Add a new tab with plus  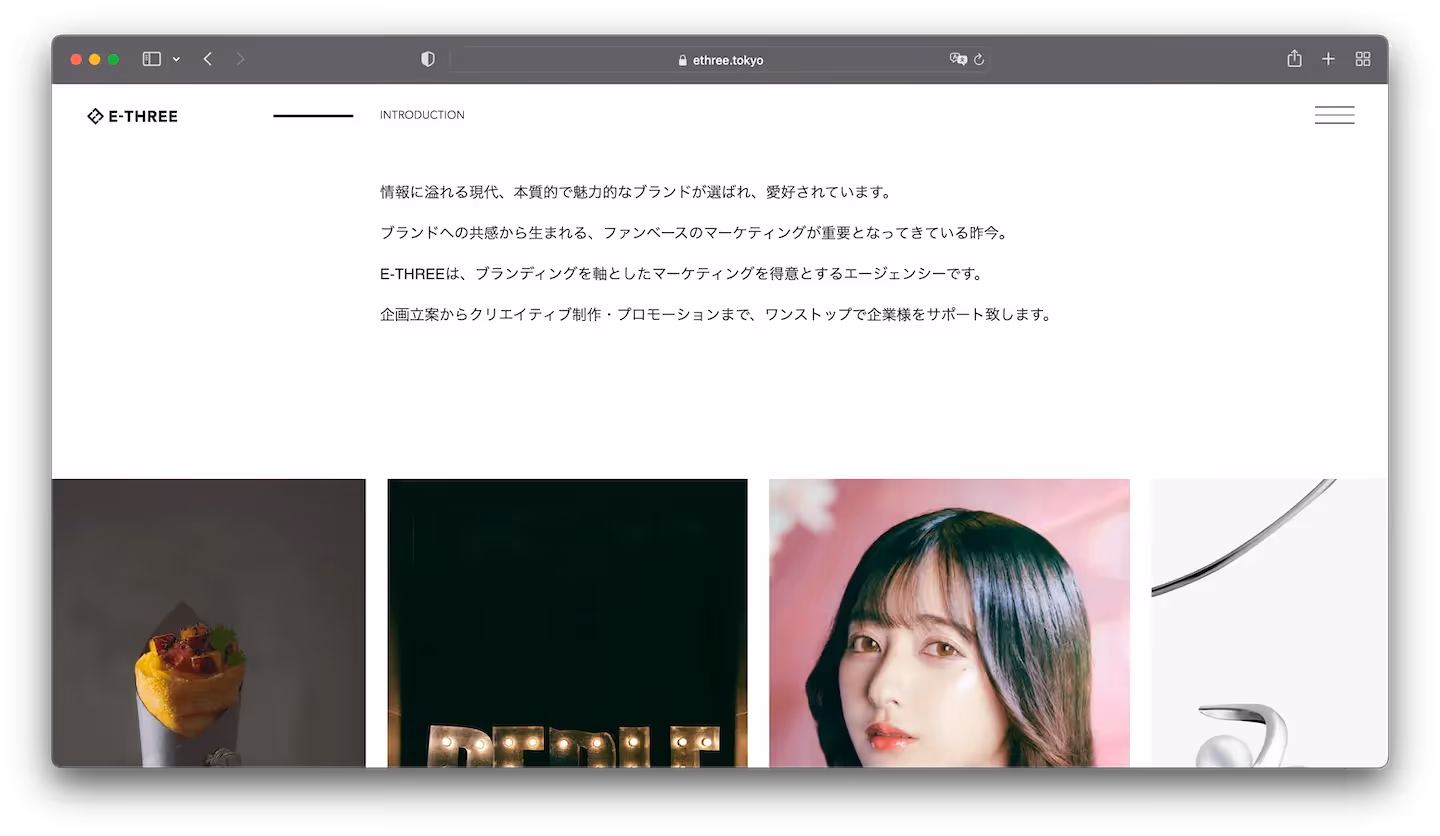[1328, 59]
